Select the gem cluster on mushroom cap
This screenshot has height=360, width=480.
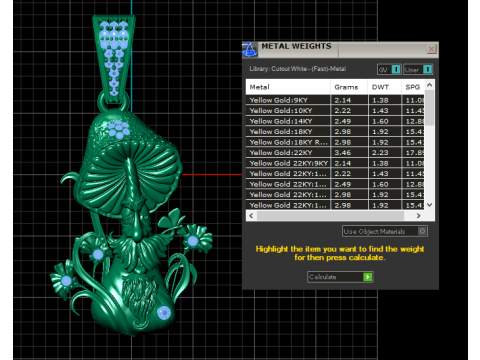(118, 129)
